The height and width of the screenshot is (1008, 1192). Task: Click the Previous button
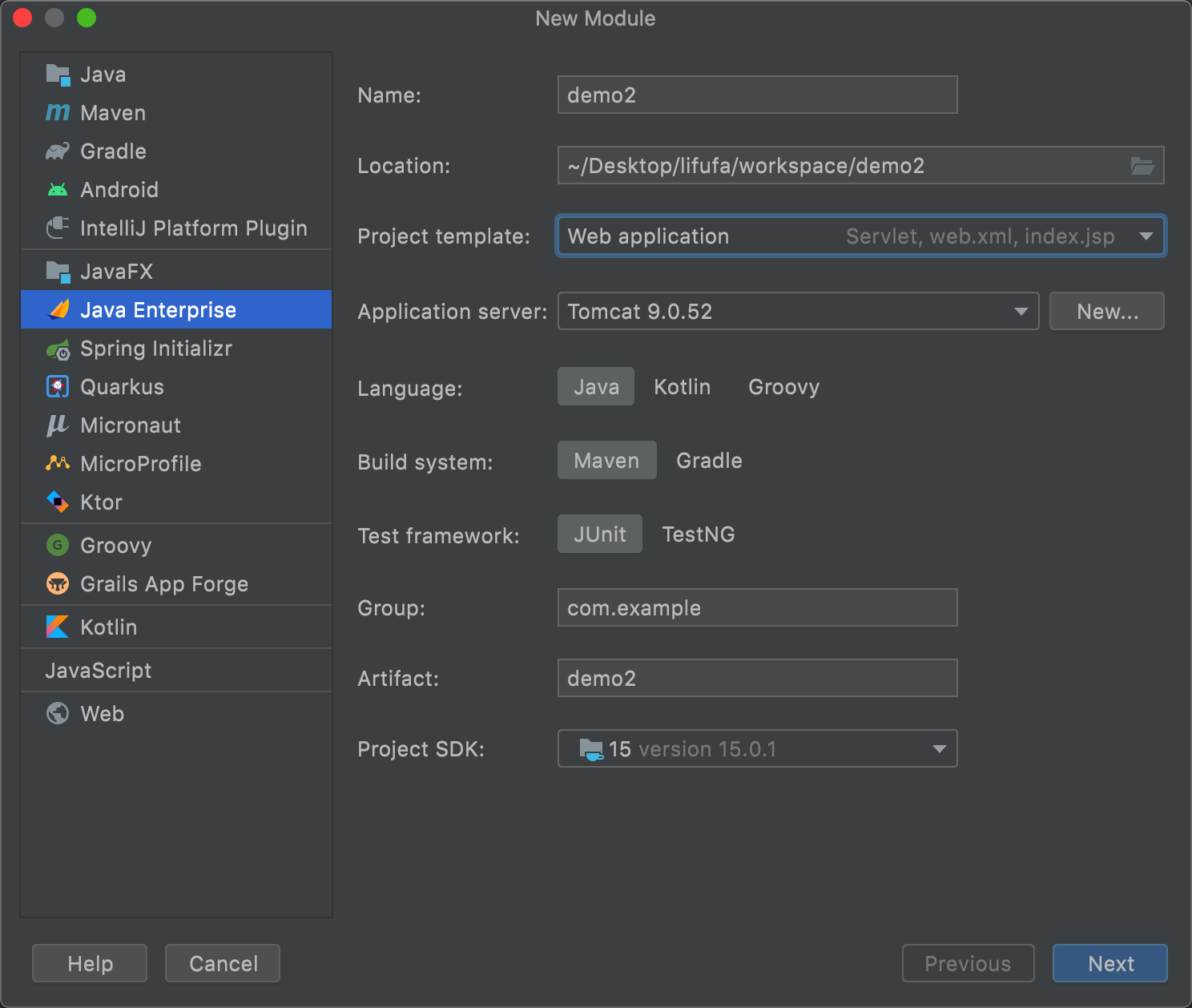(x=968, y=963)
